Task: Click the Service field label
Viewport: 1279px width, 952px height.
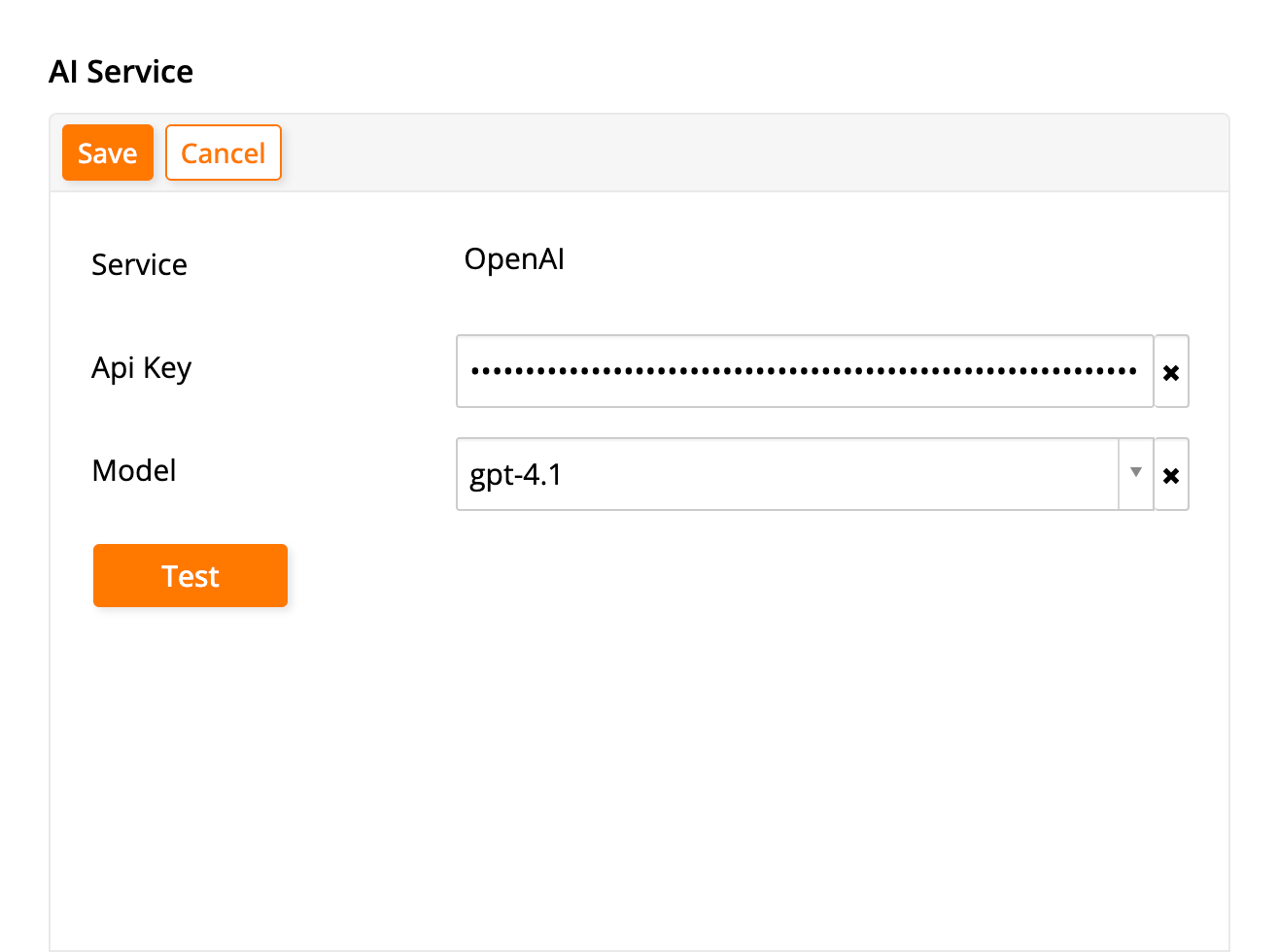Action: tap(139, 265)
